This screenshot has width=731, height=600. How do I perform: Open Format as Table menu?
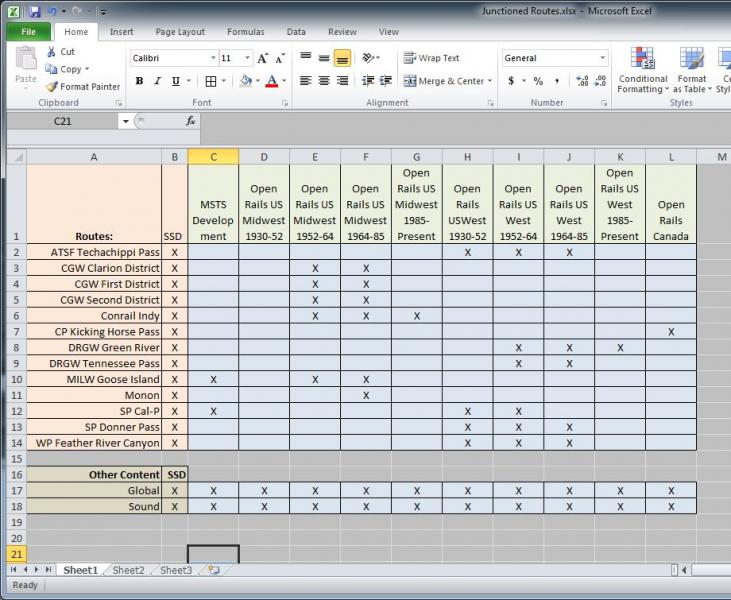coord(692,70)
